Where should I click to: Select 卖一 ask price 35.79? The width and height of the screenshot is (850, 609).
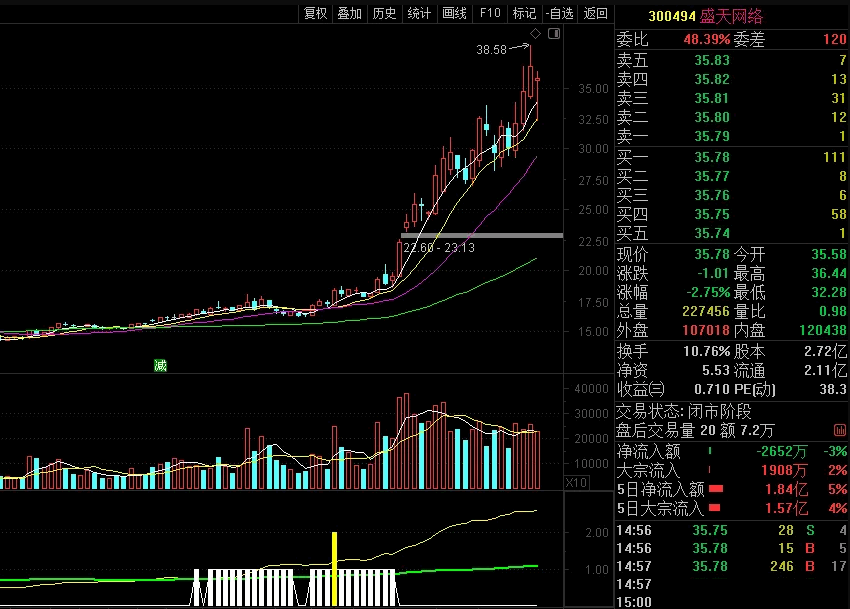click(712, 136)
